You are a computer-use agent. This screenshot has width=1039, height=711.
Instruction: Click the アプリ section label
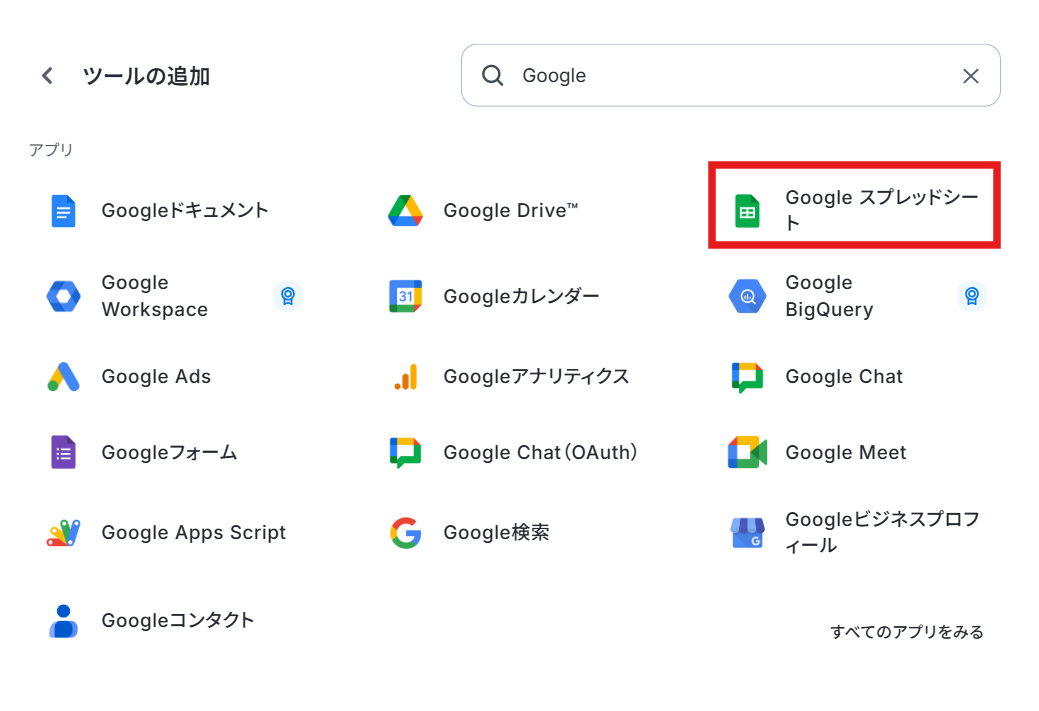(51, 150)
